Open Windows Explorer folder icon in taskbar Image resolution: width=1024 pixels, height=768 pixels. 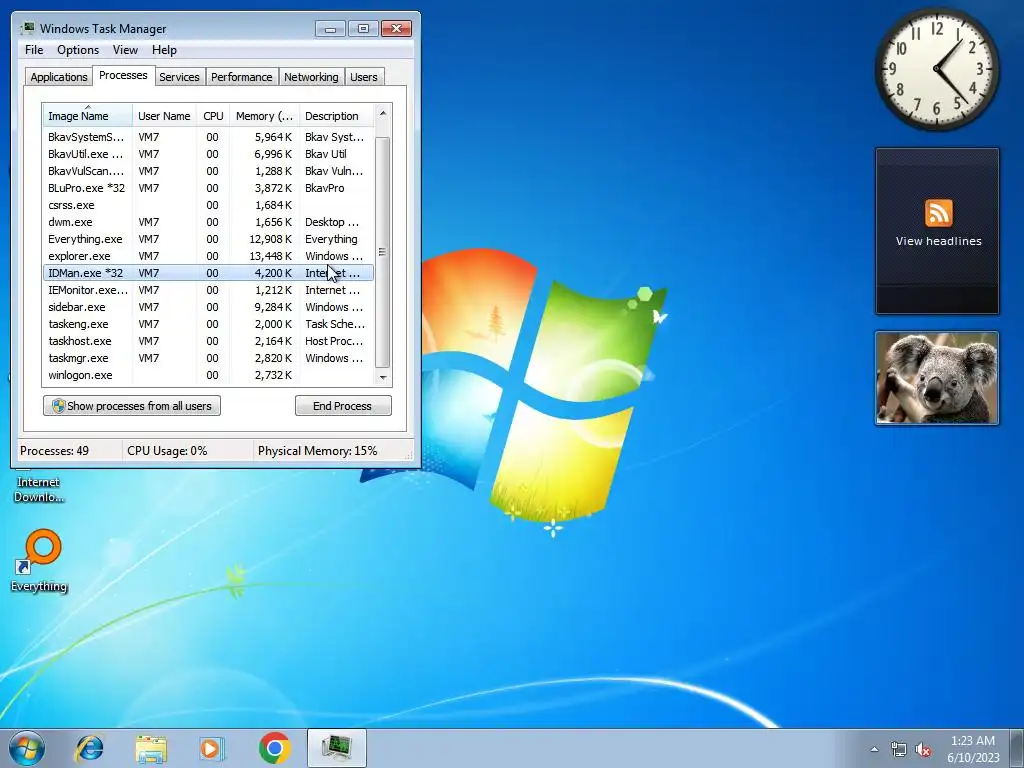coord(151,749)
